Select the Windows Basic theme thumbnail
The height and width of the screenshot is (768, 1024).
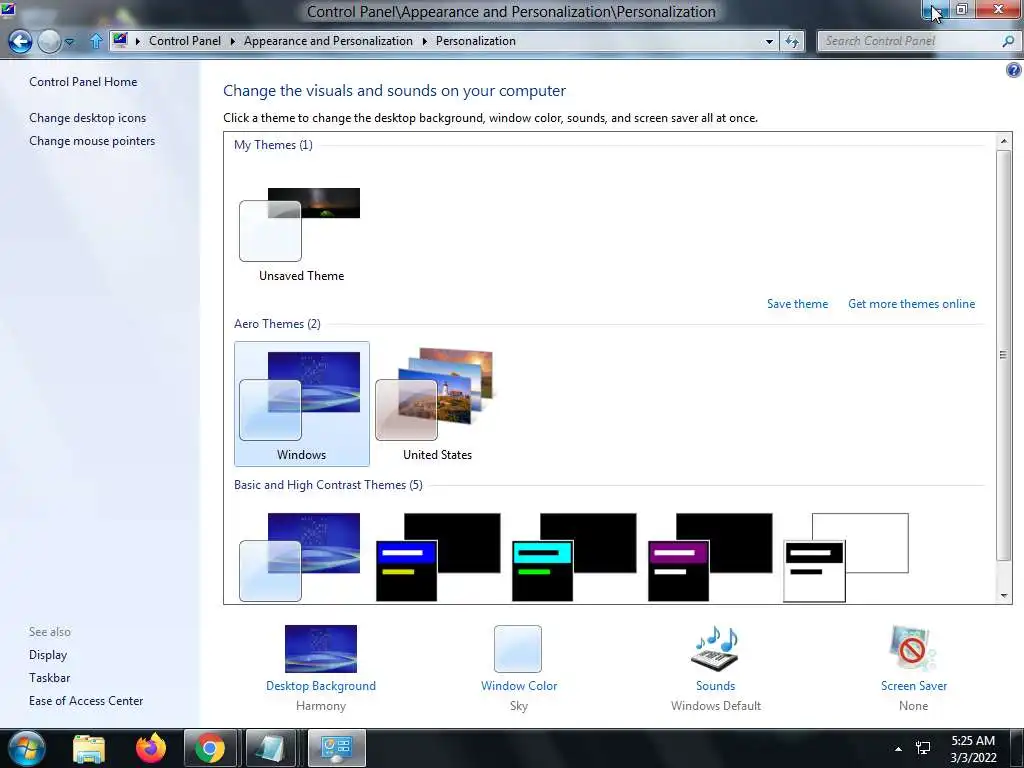(x=300, y=556)
